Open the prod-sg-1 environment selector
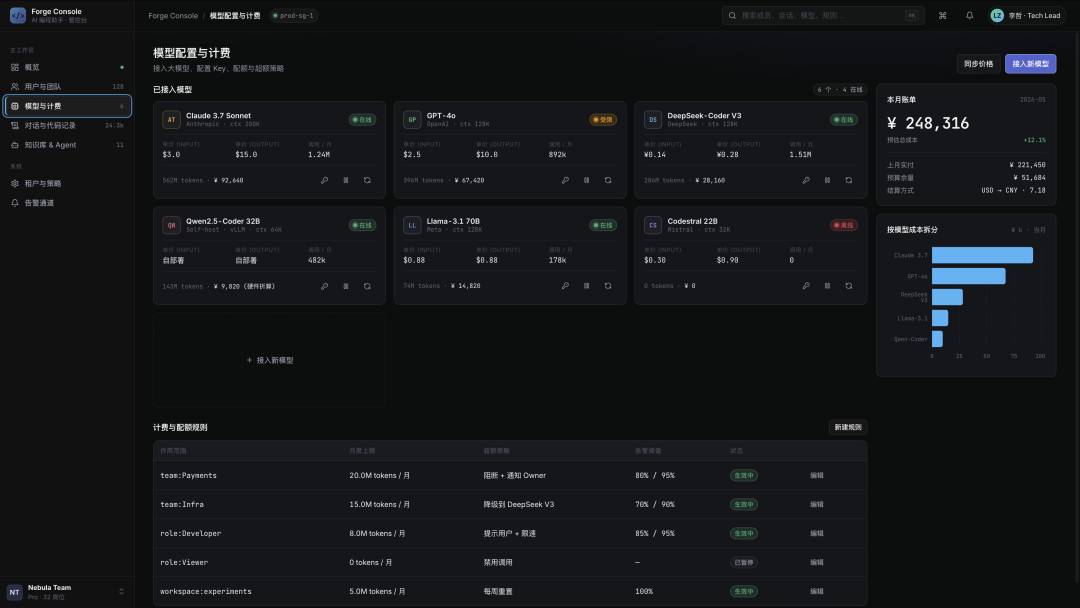1080x608 pixels. 293,15
